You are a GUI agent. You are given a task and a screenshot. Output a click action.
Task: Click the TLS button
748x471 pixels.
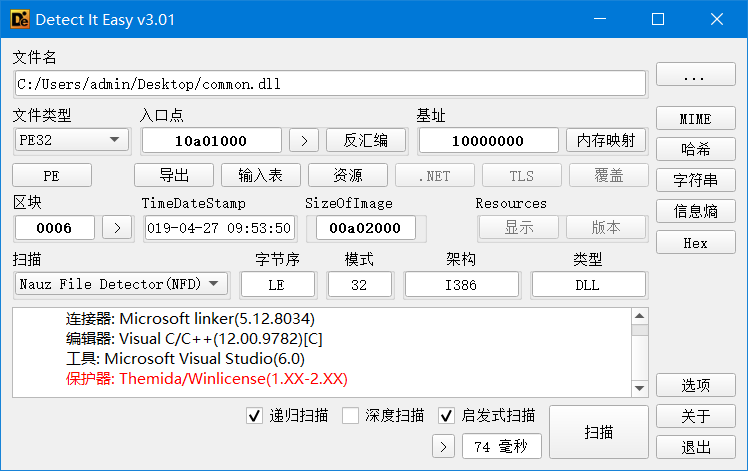pos(521,175)
